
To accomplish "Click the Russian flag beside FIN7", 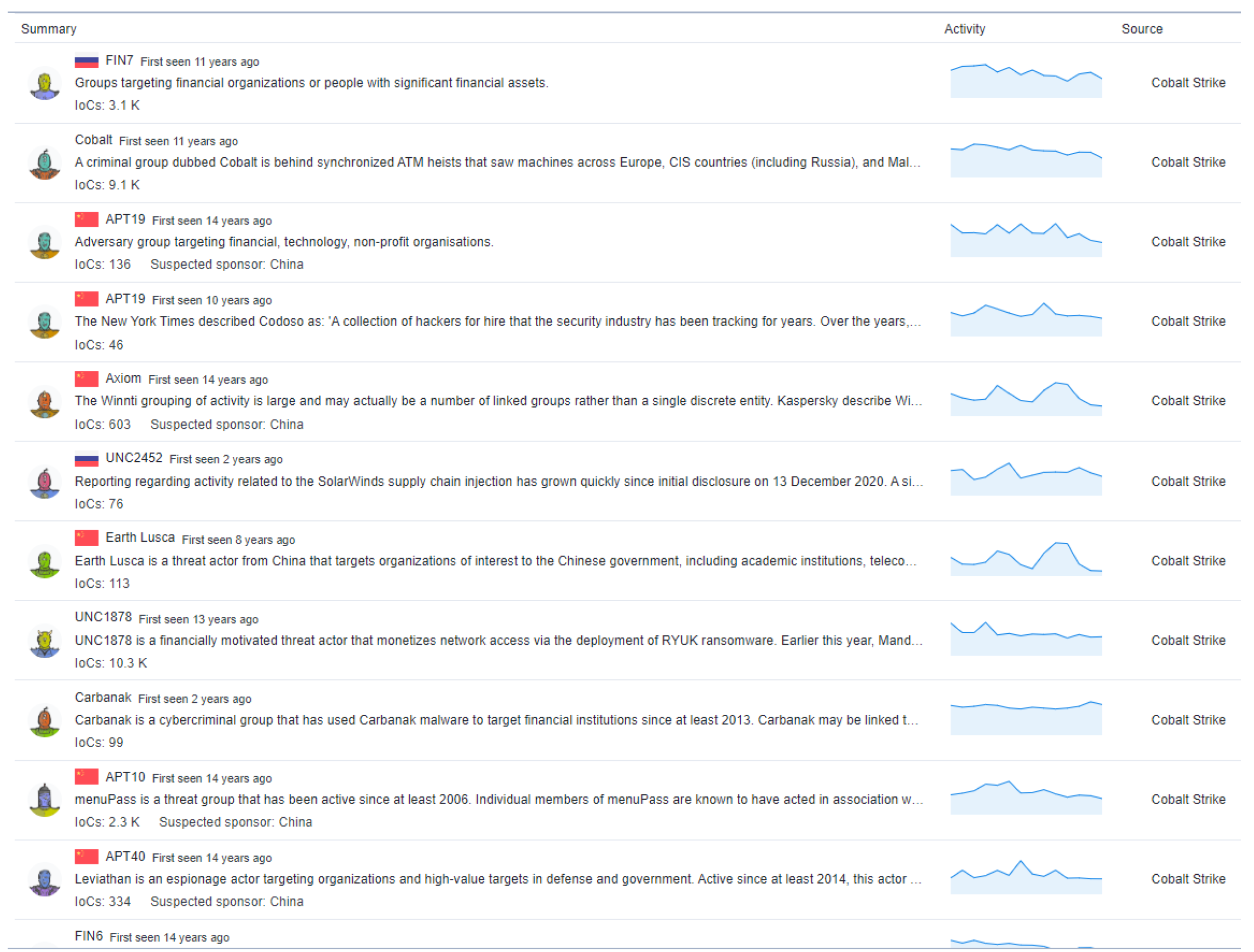I will point(86,60).
